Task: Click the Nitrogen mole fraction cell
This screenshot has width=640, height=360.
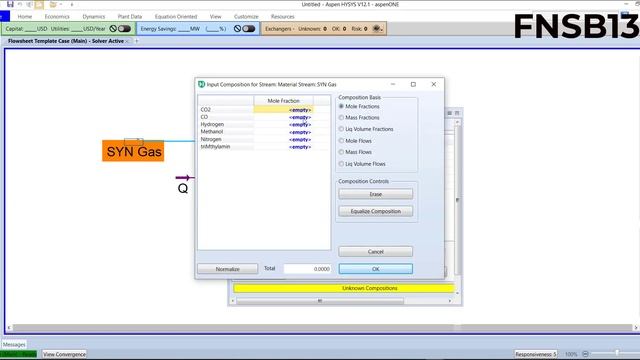Action: point(283,139)
